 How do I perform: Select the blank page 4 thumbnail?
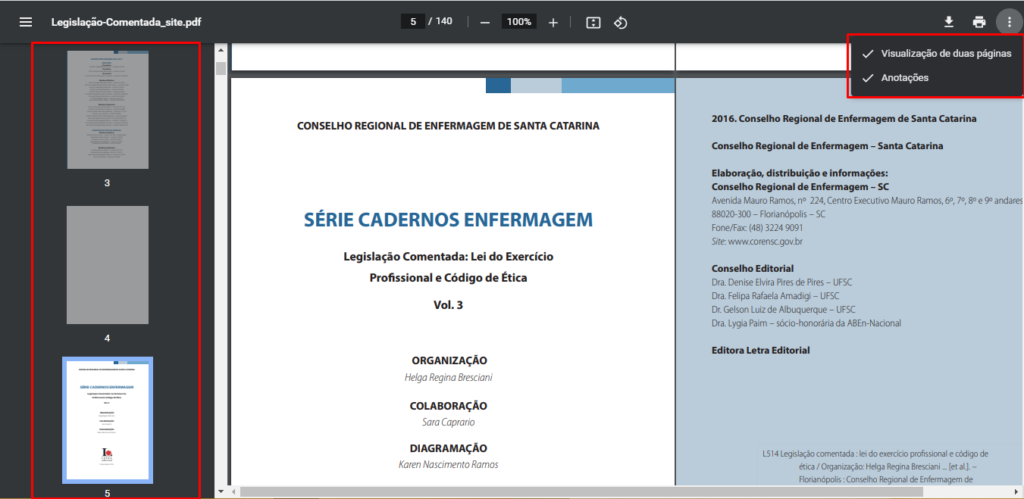(107, 266)
